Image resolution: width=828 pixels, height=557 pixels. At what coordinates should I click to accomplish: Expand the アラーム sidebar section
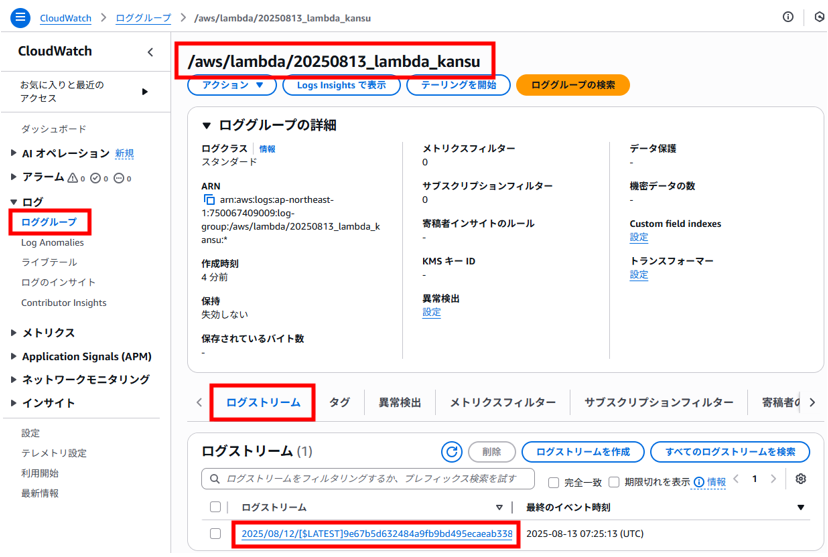[13, 177]
